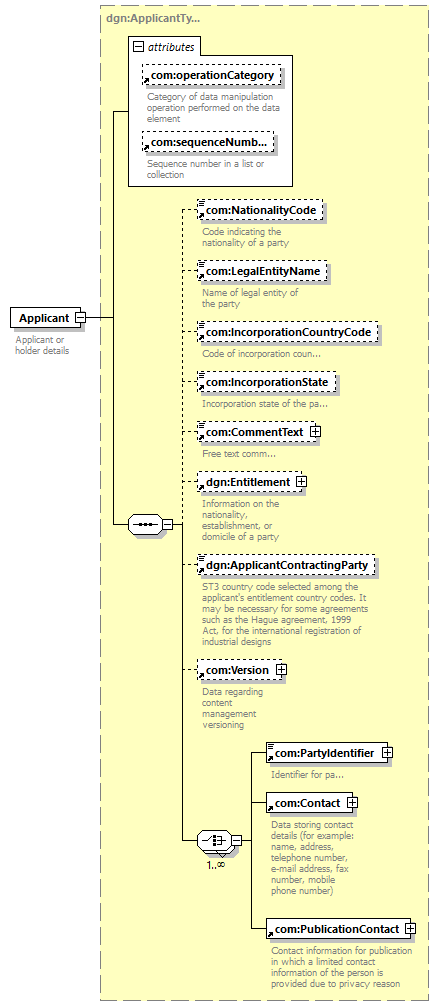Expand the com:Version plus icon

pyautogui.click(x=281, y=670)
